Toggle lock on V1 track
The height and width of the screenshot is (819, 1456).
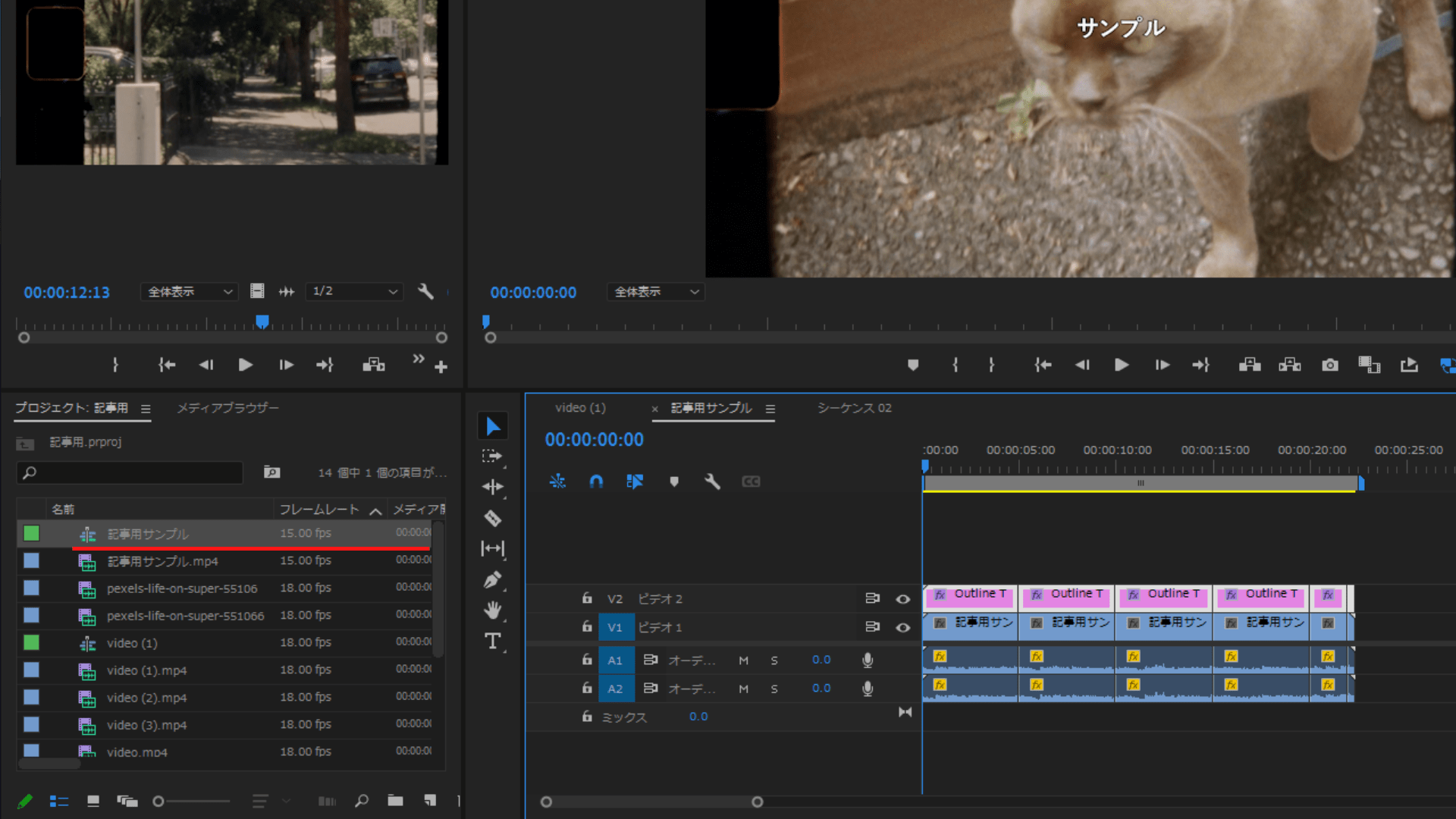(586, 627)
